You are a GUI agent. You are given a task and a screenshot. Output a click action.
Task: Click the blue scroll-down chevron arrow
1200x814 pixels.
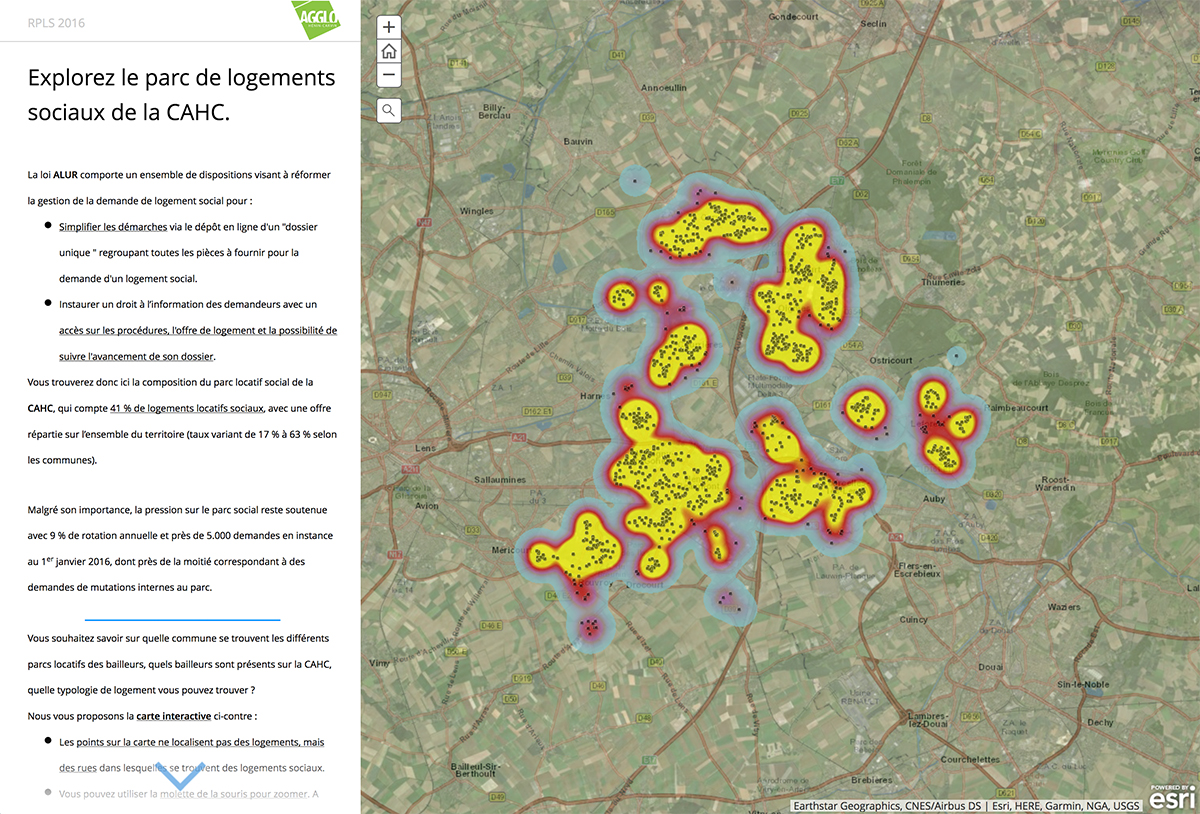(x=182, y=777)
